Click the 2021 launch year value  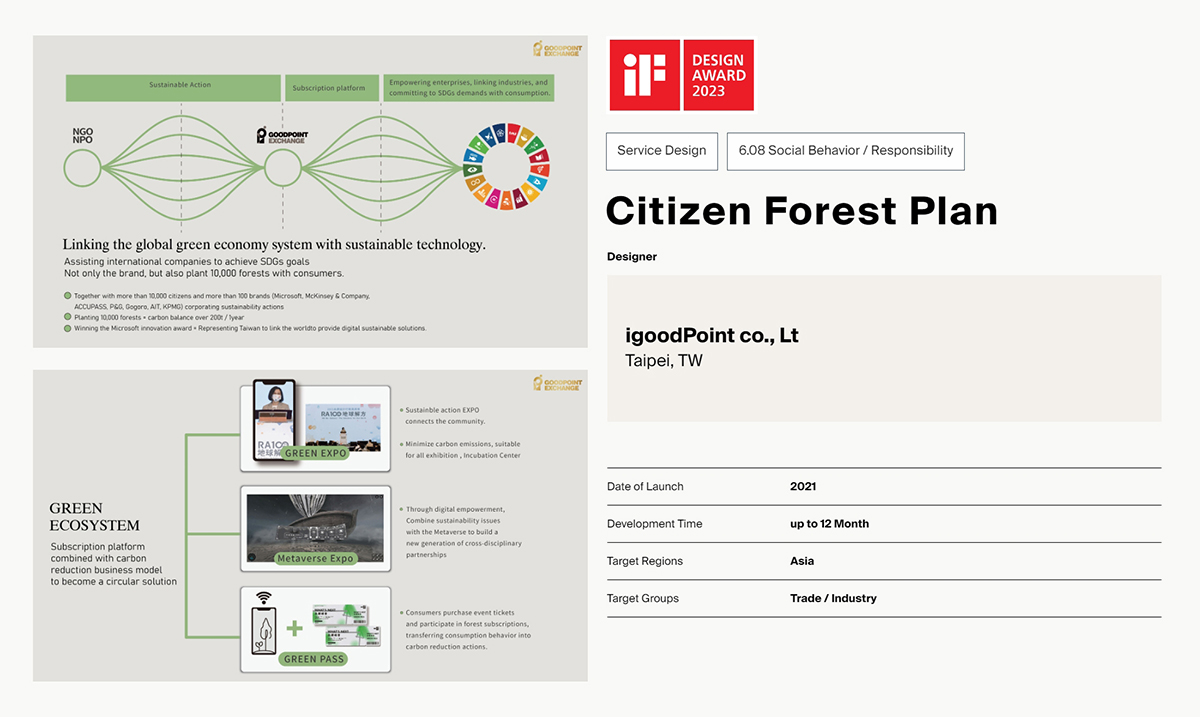803,487
